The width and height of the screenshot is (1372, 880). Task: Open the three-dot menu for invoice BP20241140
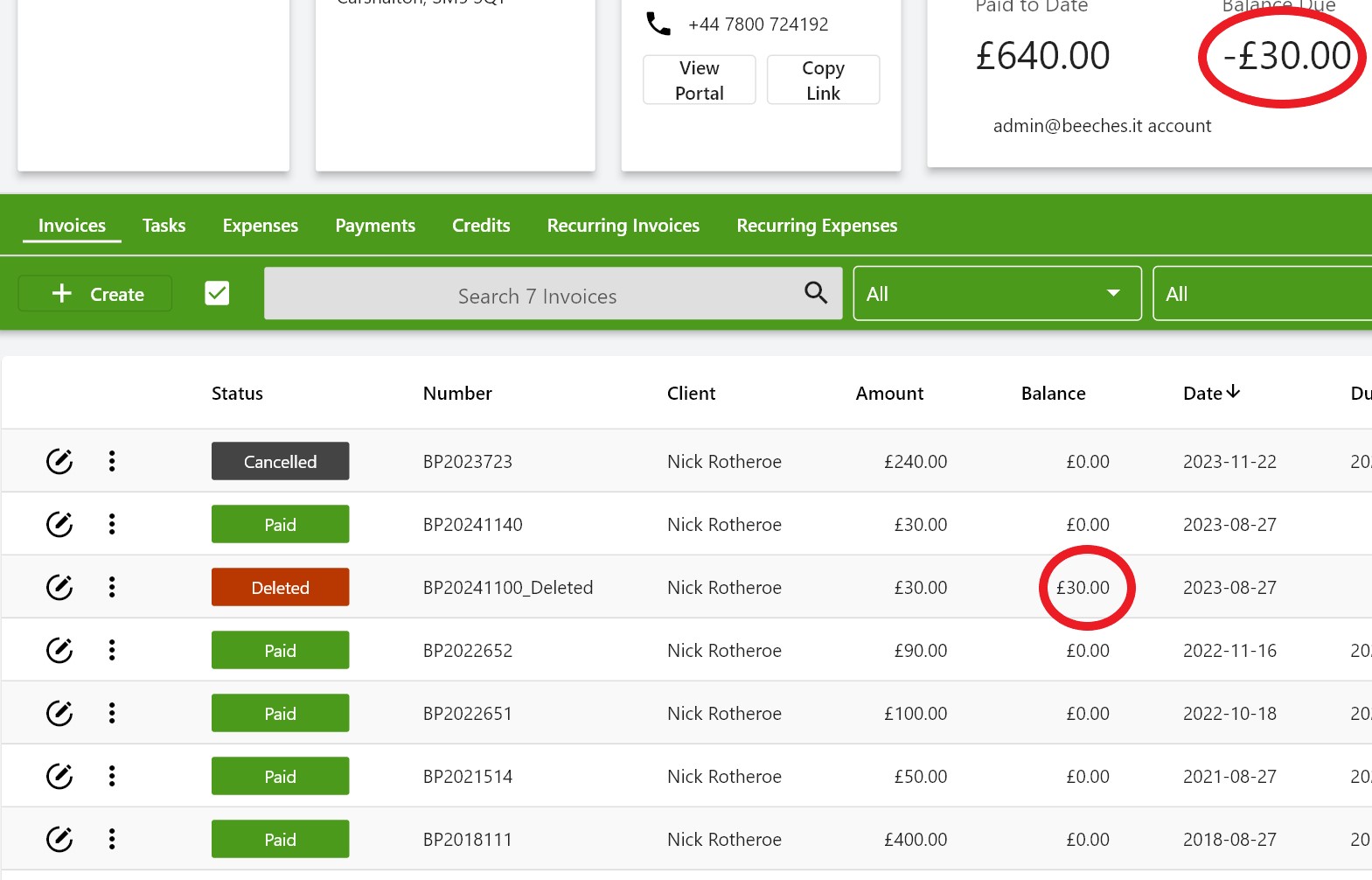coord(112,524)
